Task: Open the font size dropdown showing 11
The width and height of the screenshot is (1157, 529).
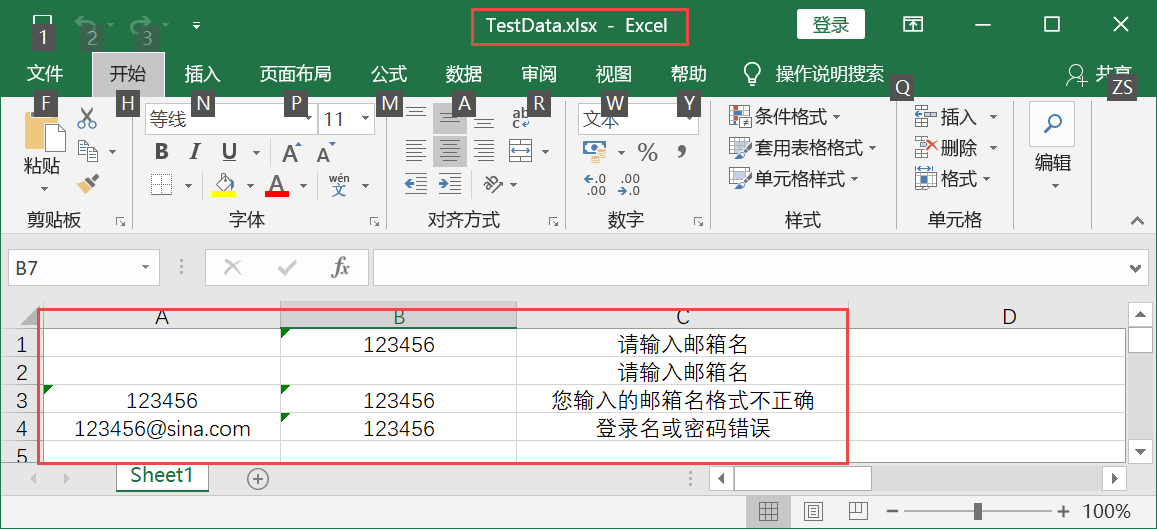Action: (x=366, y=120)
